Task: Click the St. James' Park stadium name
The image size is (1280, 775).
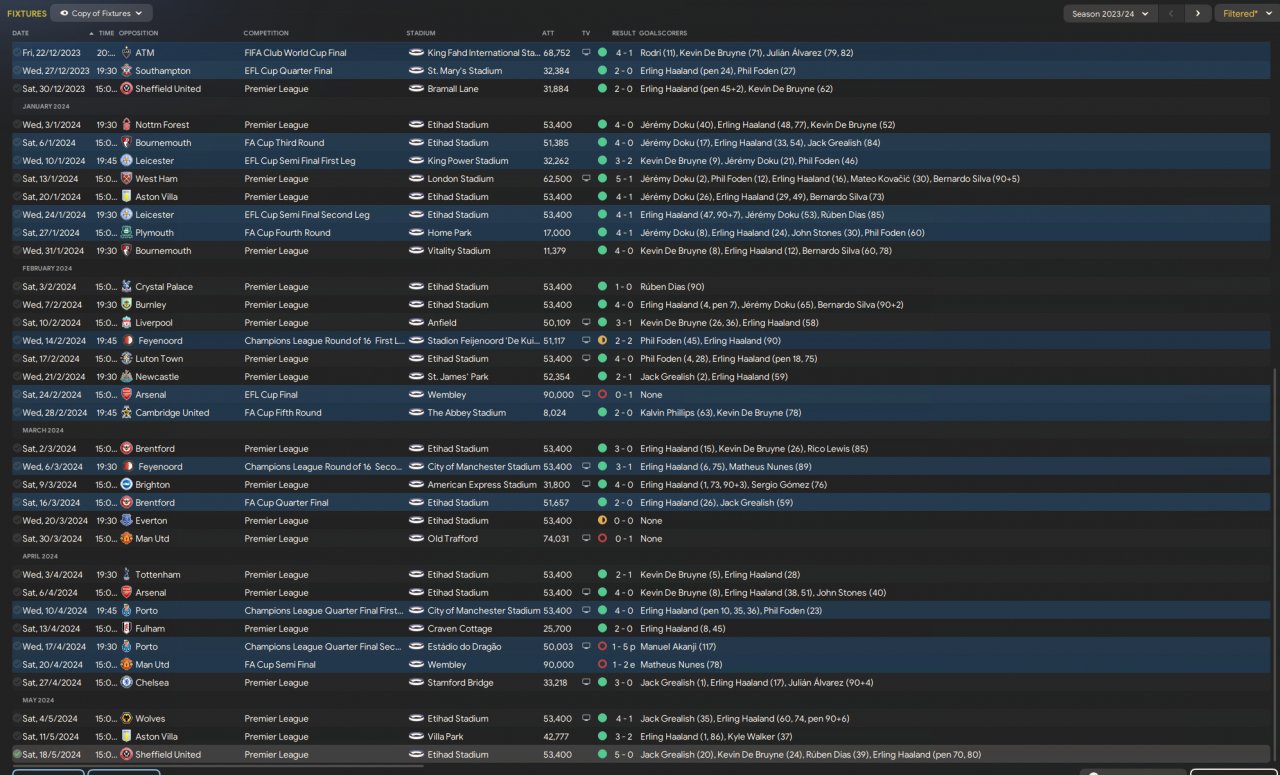Action: click(x=458, y=377)
